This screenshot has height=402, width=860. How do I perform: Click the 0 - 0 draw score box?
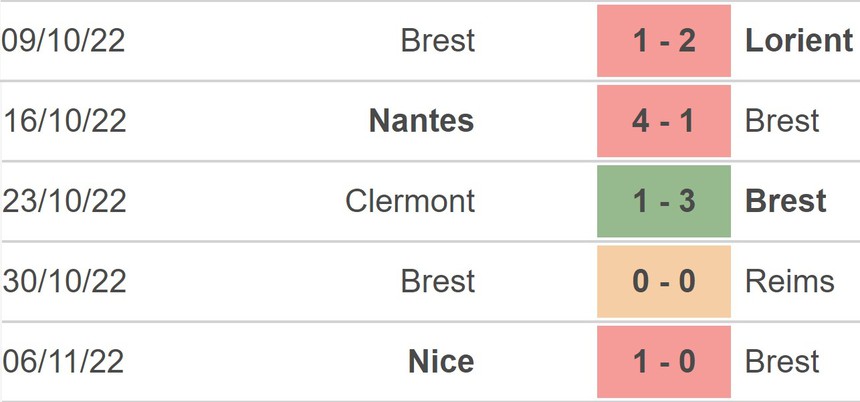pos(664,281)
